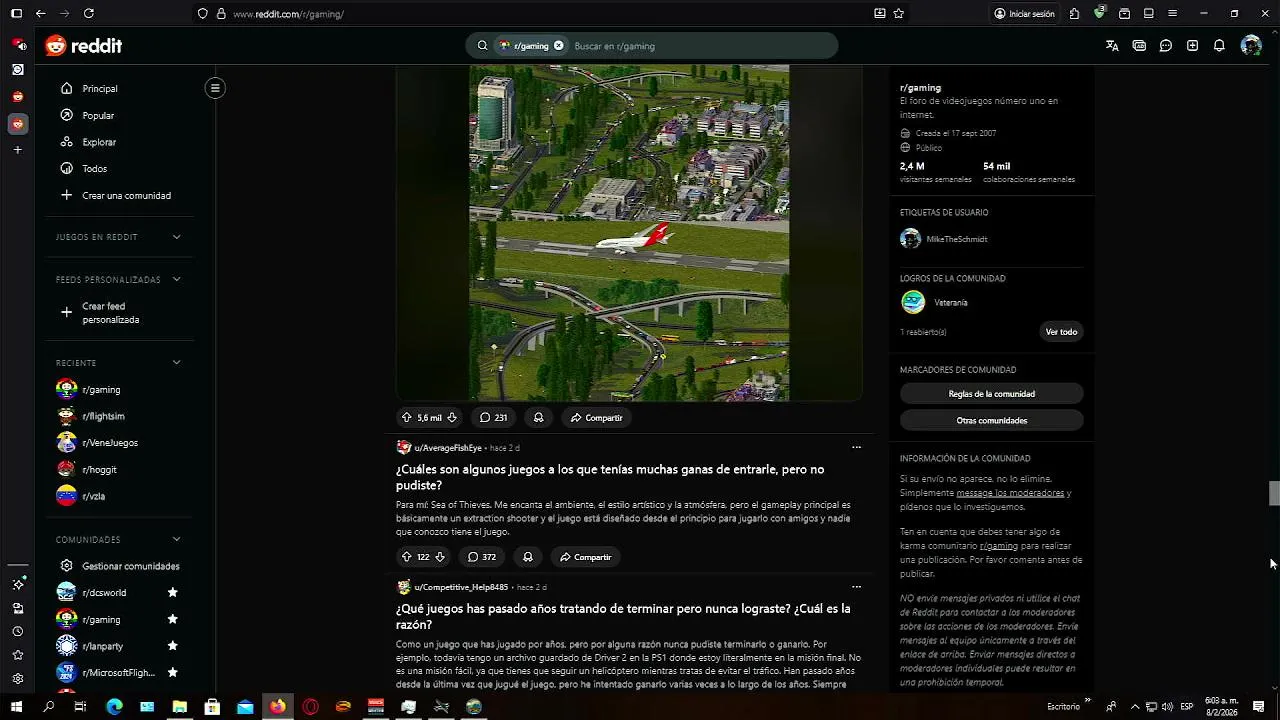Share the AverageFishEye post
This screenshot has width=1280, height=720.
click(585, 557)
